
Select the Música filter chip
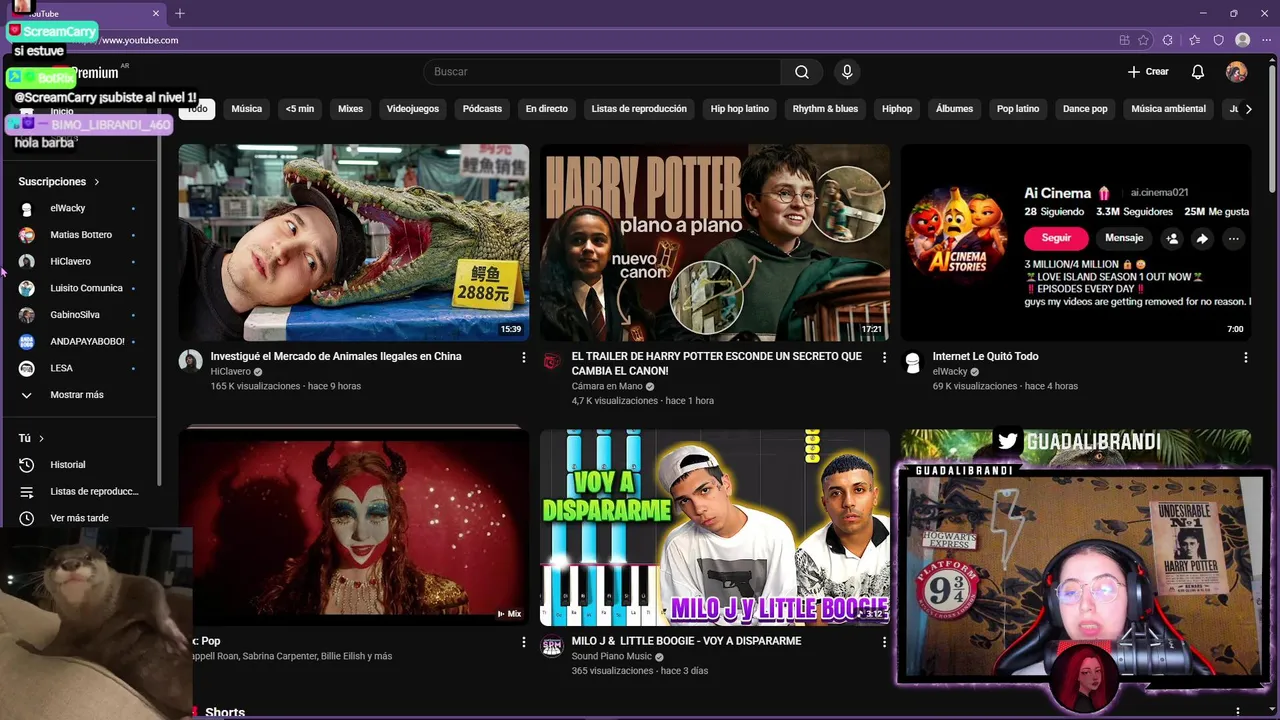246,109
